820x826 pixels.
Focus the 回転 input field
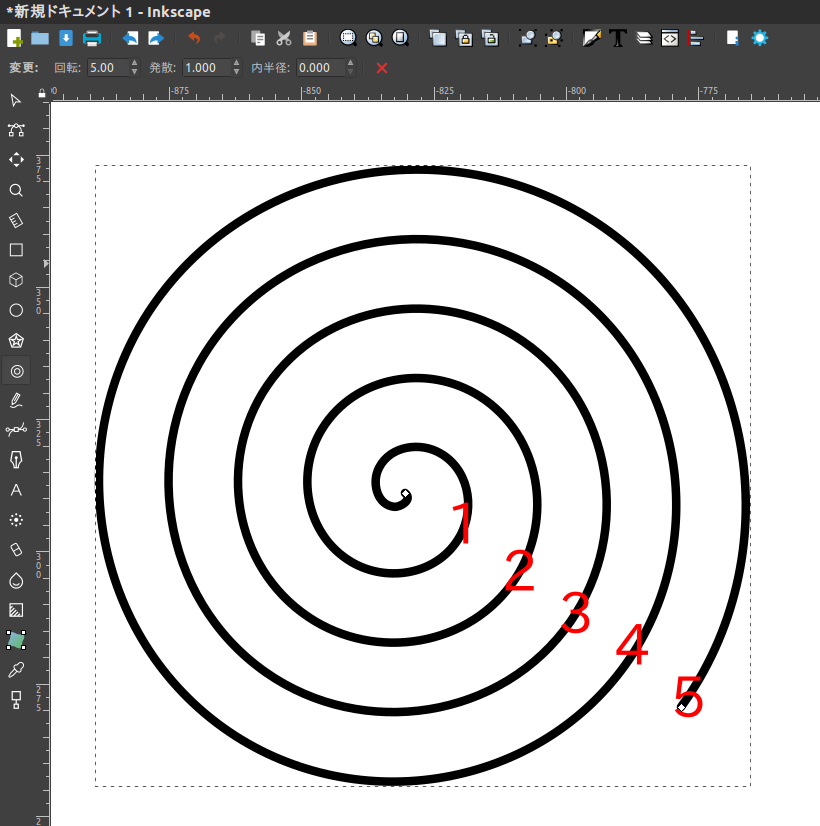(108, 67)
